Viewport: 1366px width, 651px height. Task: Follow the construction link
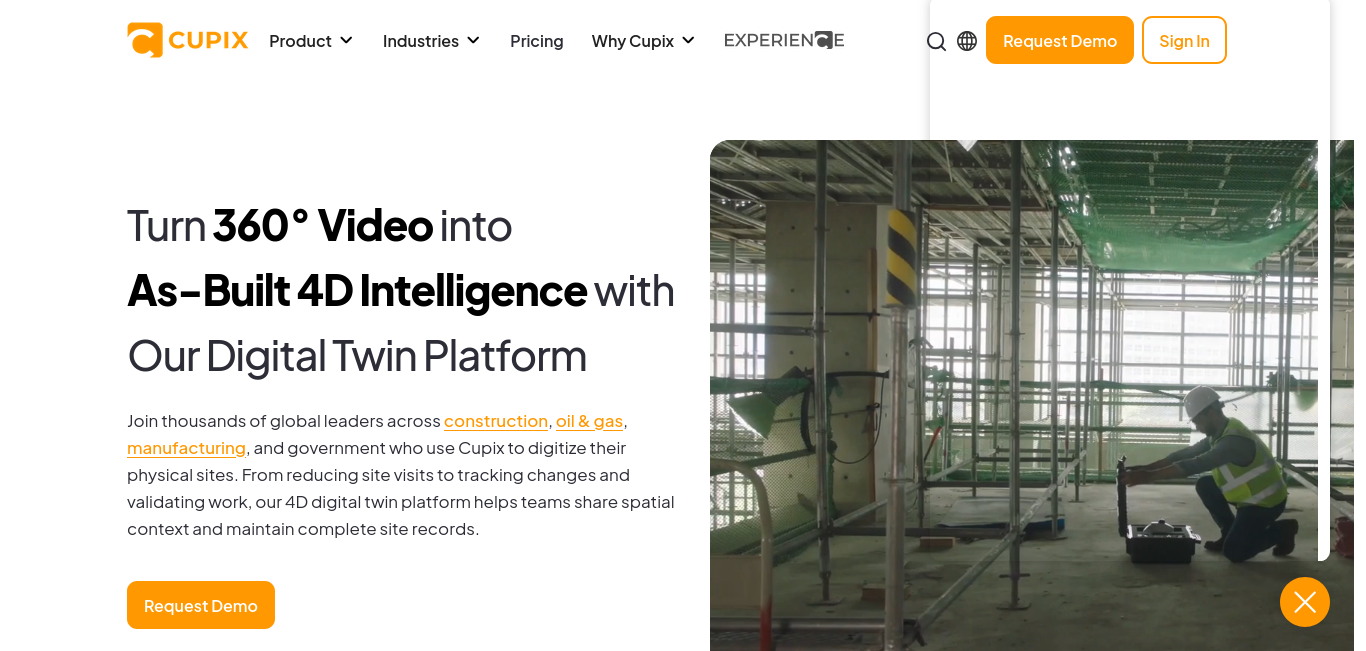point(496,421)
